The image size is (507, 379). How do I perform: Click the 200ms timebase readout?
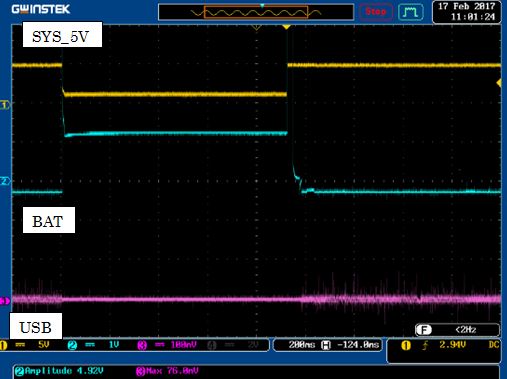click(302, 345)
